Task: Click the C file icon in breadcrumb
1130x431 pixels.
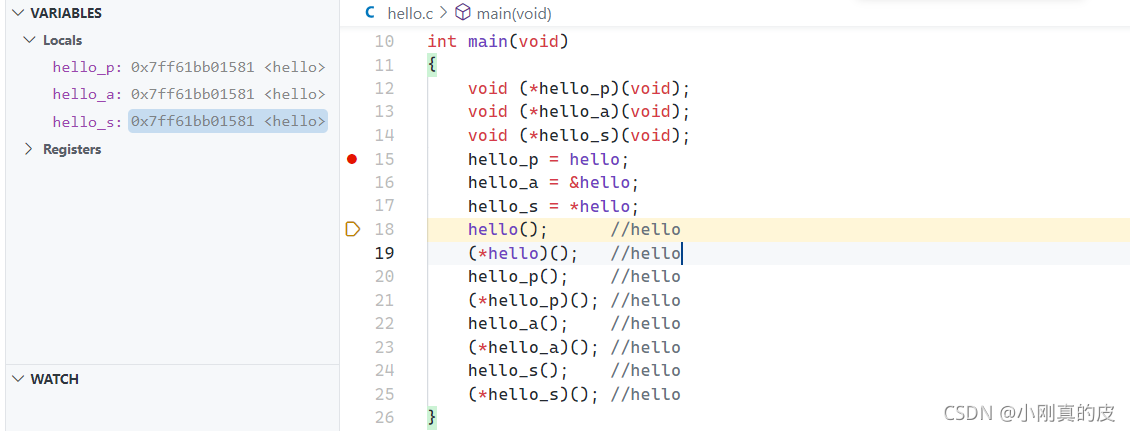Action: (370, 12)
